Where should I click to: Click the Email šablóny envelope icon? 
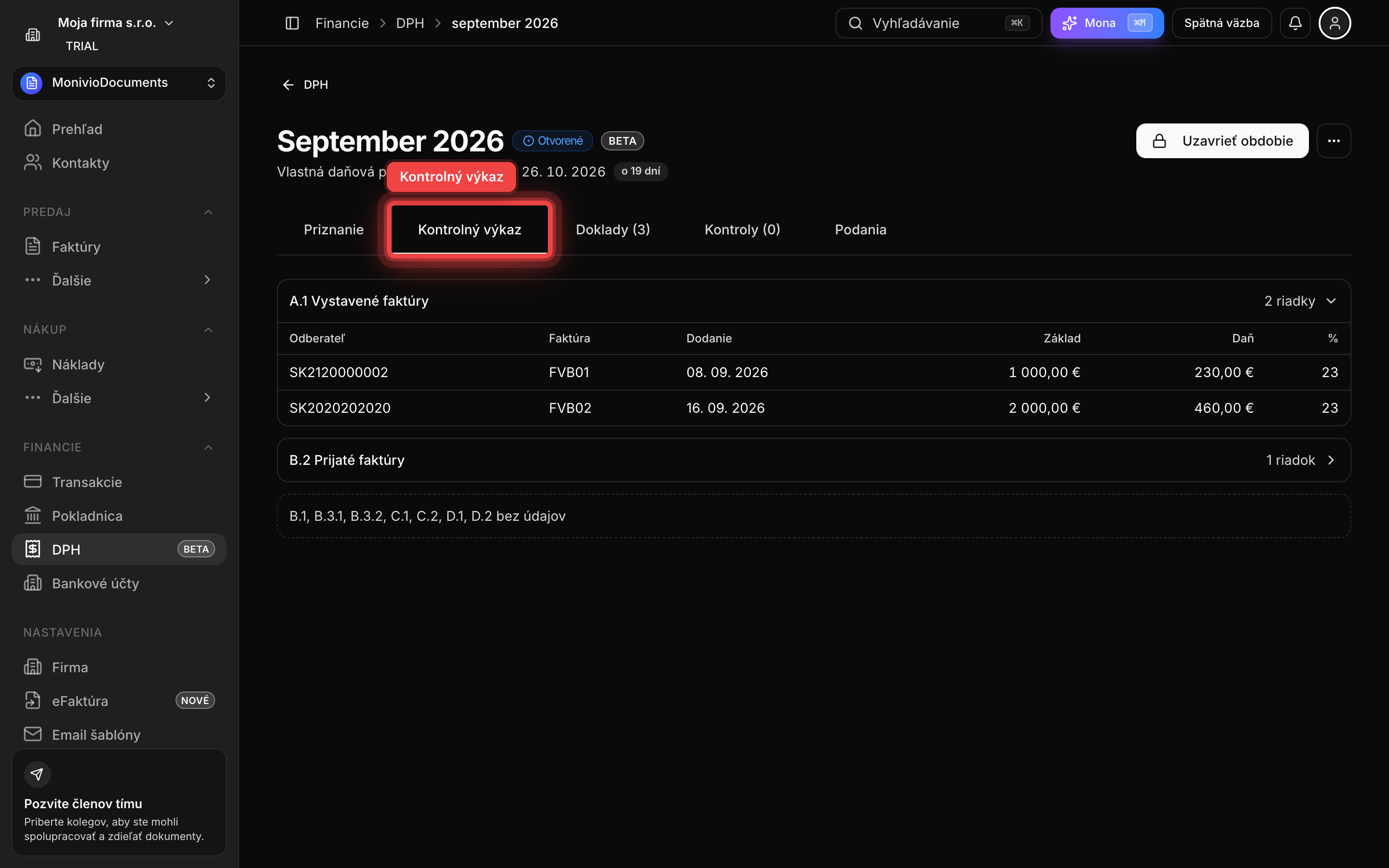point(33,734)
